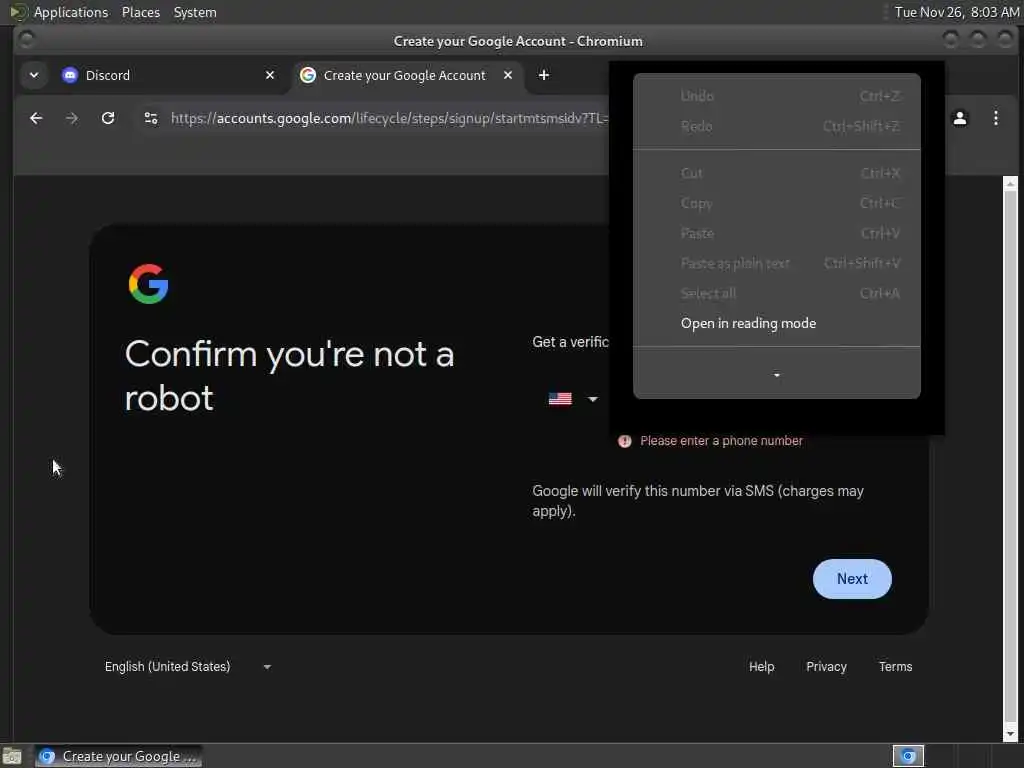This screenshot has width=1024, height=768.
Task: Open the Chromium three-dot menu
Action: pos(995,118)
